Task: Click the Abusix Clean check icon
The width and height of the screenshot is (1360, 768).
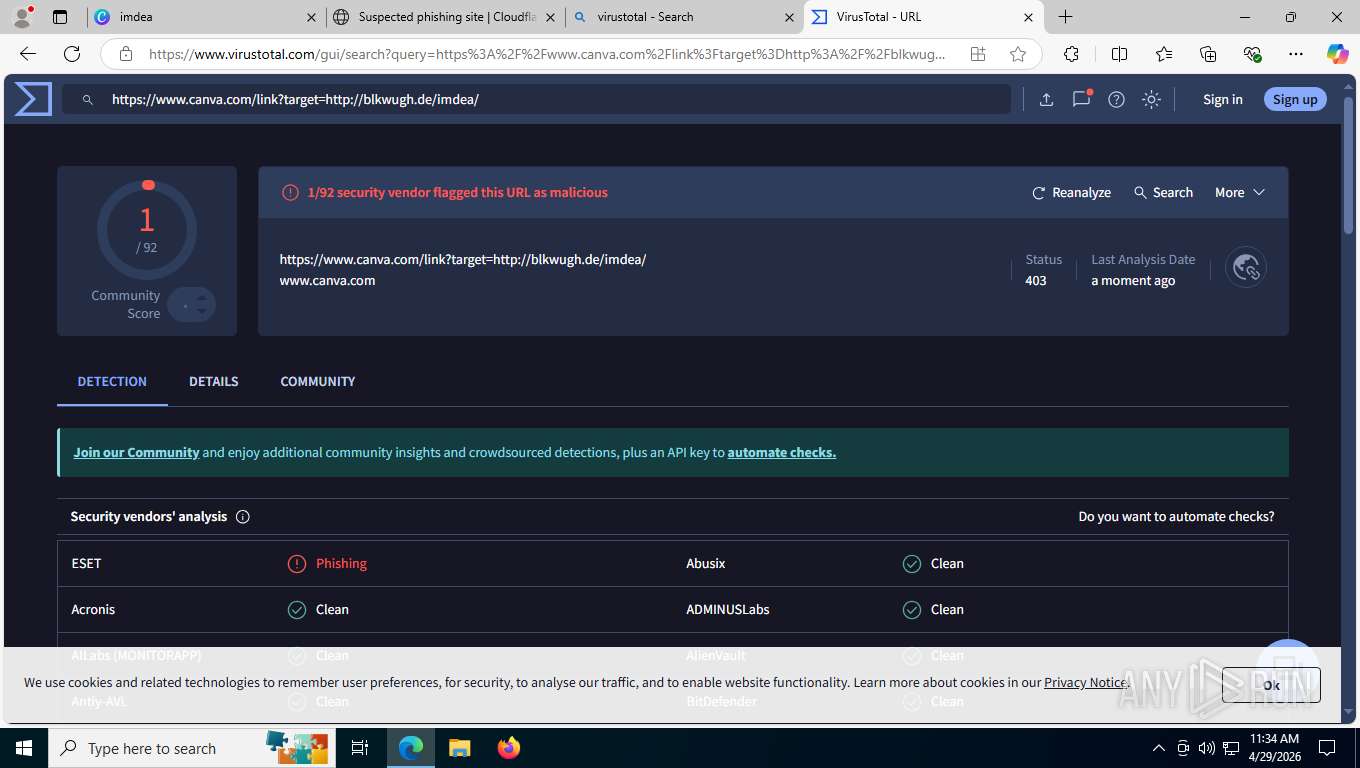Action: tap(911, 564)
